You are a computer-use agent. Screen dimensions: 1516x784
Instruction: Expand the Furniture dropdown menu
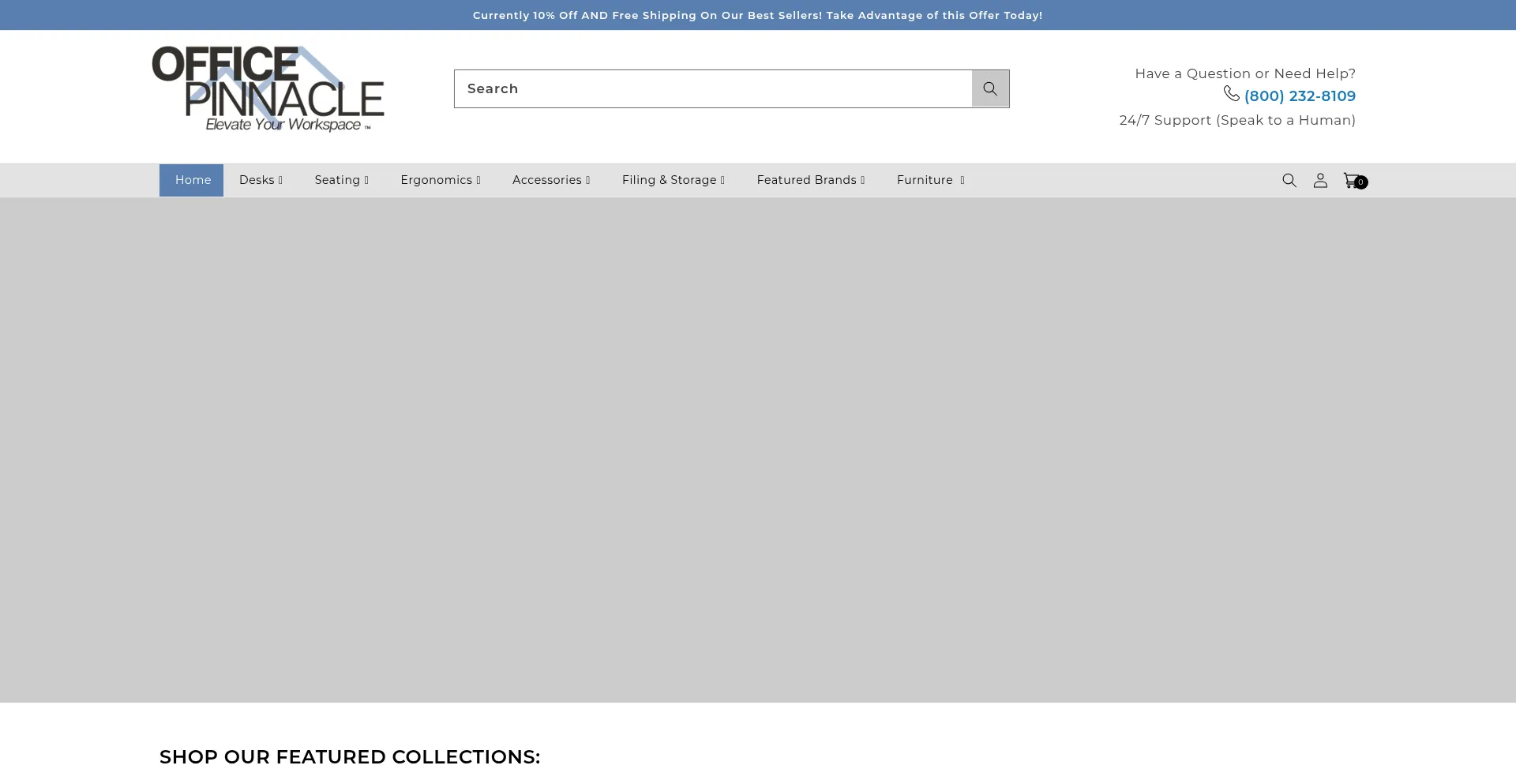pyautogui.click(x=931, y=180)
